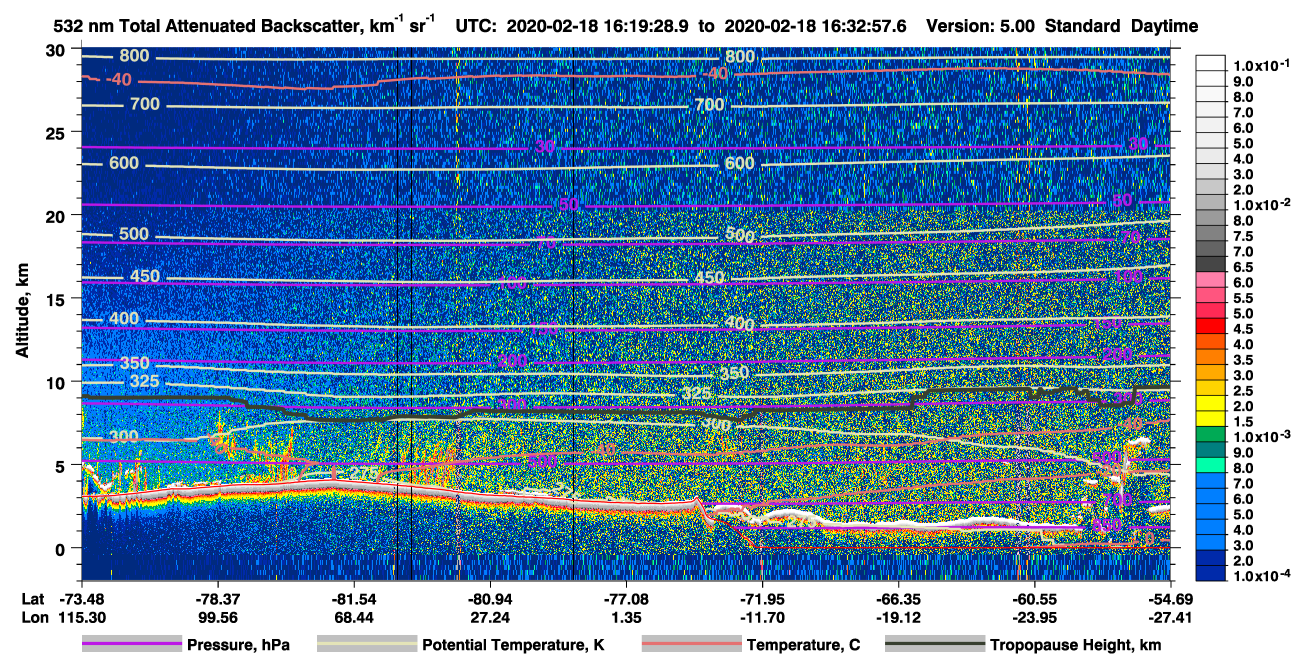Click altitude axis tick '15'
Screen dimensions: 1300x667
click(56, 299)
